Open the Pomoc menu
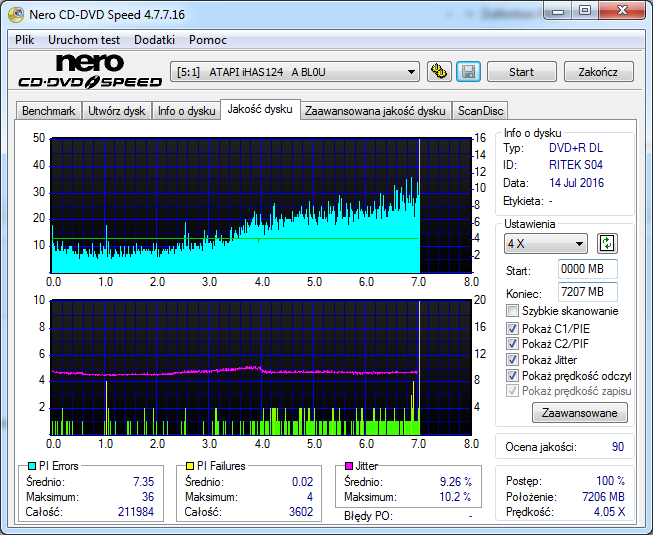Viewport: 653px width, 535px height. point(207,40)
